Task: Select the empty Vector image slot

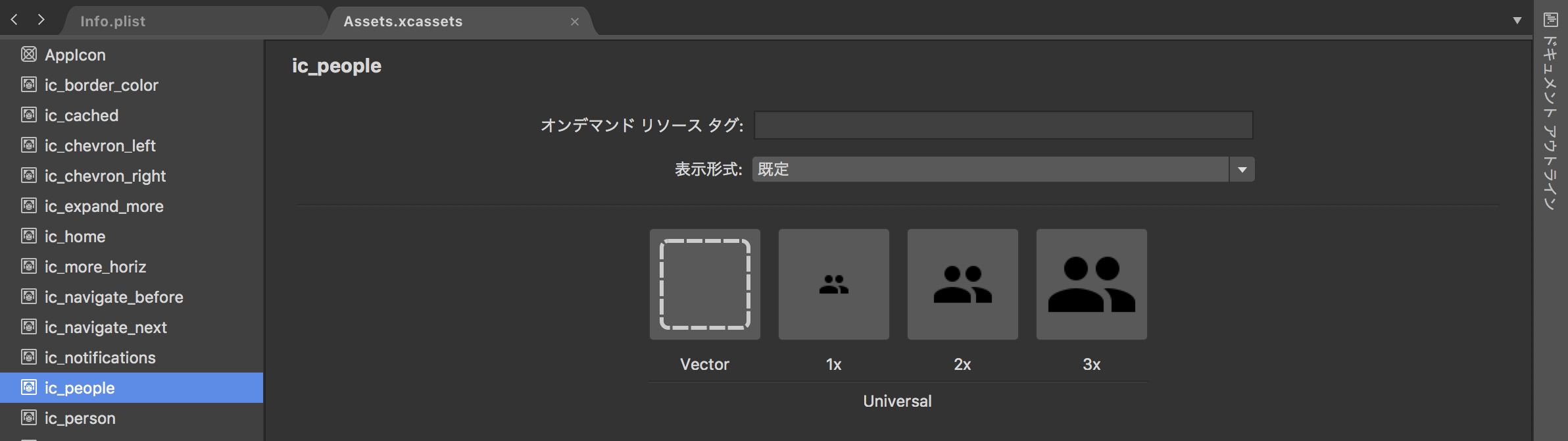Action: pyautogui.click(x=705, y=284)
